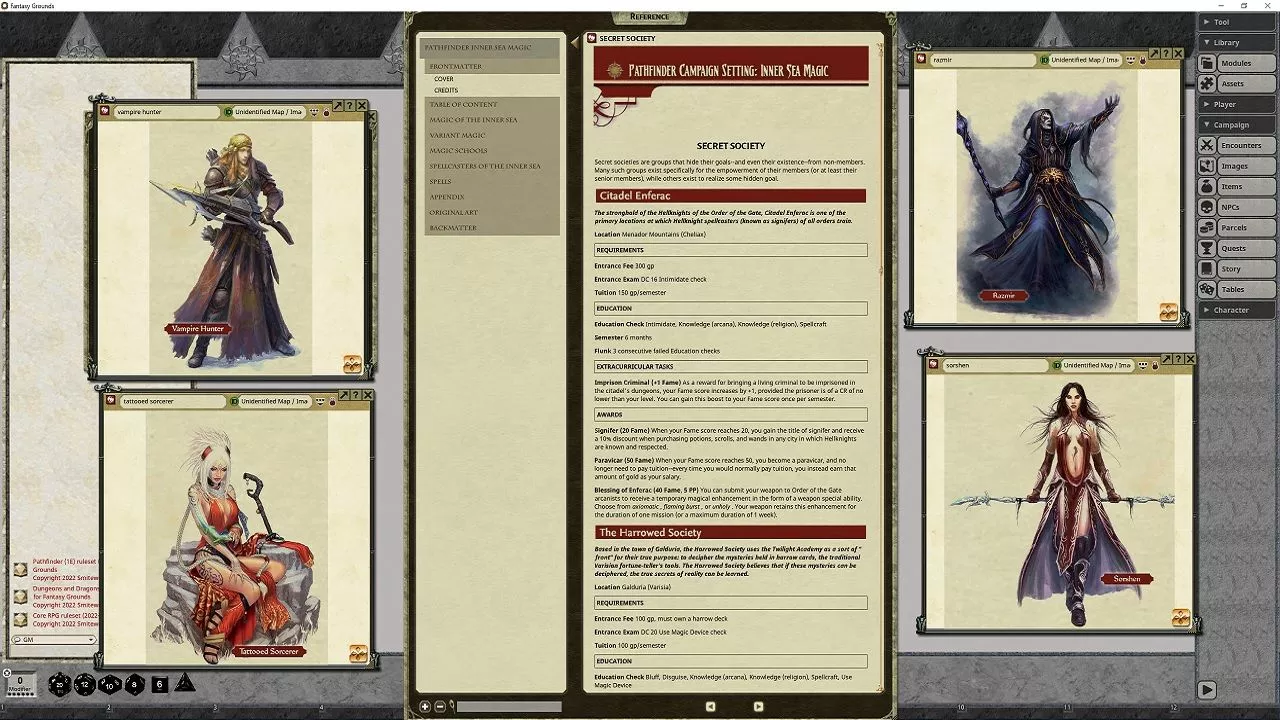This screenshot has height=720, width=1280.
Task: Click the Modules folder icon in sidebar
Action: pos(1207,63)
